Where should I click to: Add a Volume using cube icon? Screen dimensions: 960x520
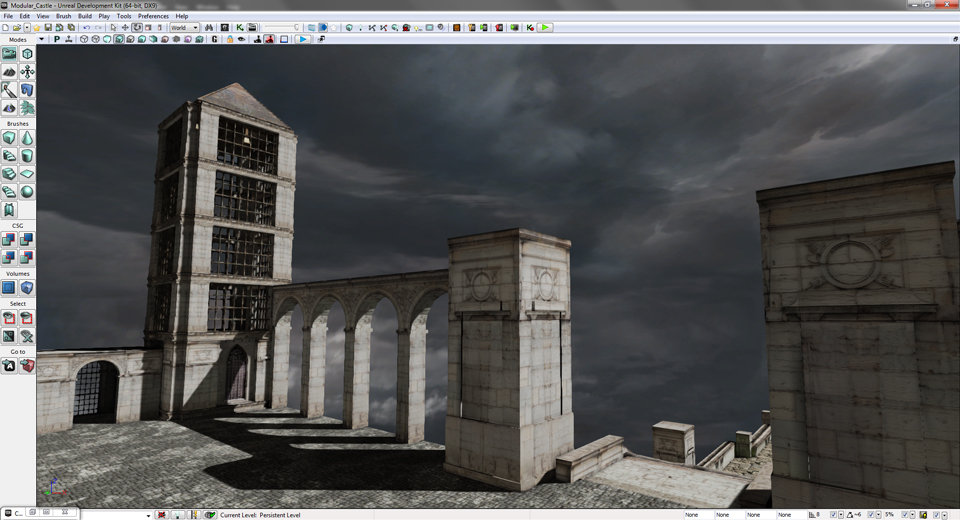coord(27,287)
